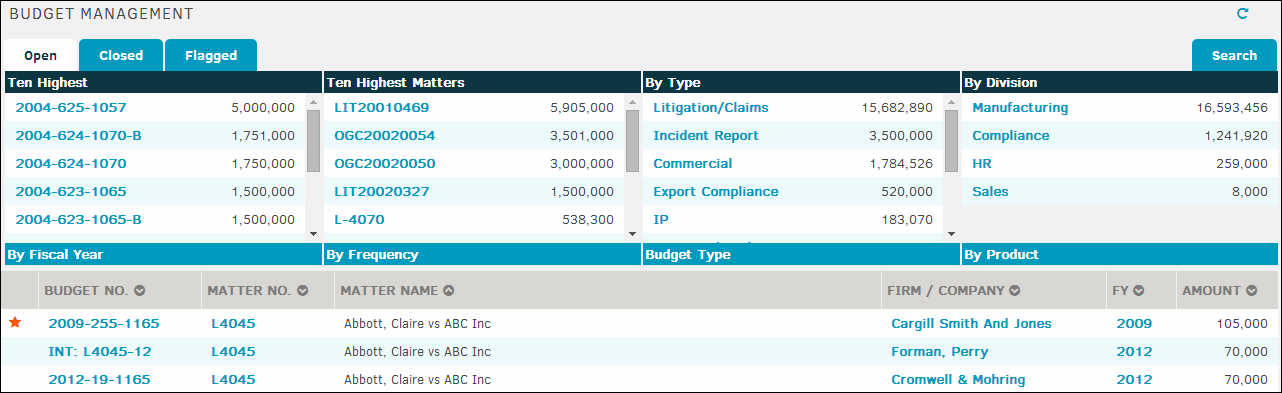Switch to the Closed tab
Screen dimensions: 1282x393
(x=121, y=55)
